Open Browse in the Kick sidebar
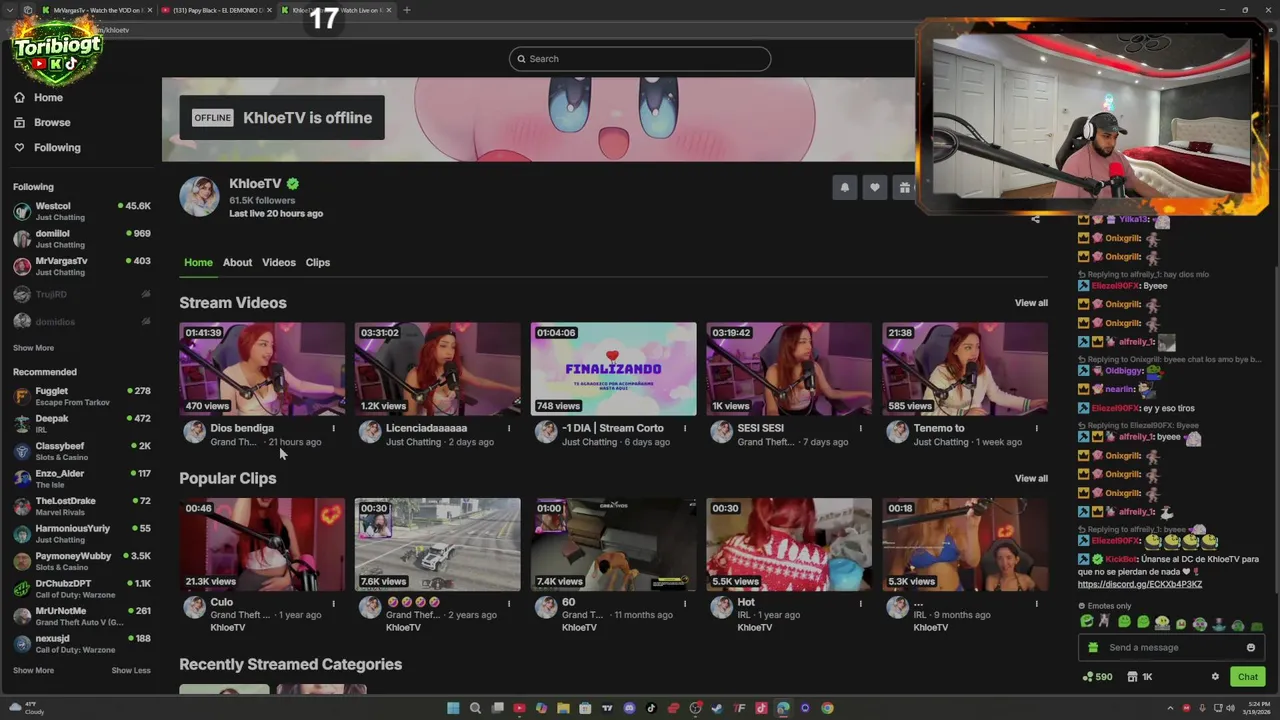1280x720 pixels. 42,122
